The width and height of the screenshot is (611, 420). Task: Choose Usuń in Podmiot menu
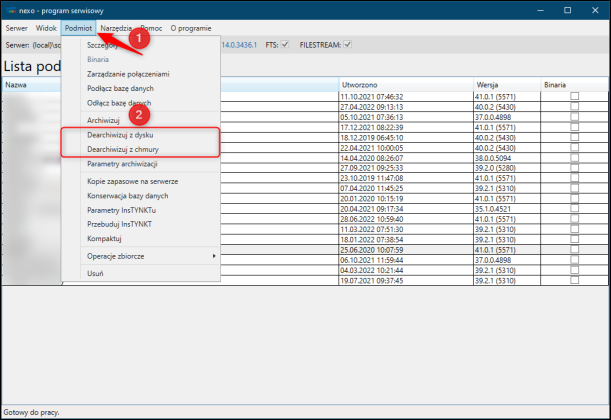click(x=141, y=274)
